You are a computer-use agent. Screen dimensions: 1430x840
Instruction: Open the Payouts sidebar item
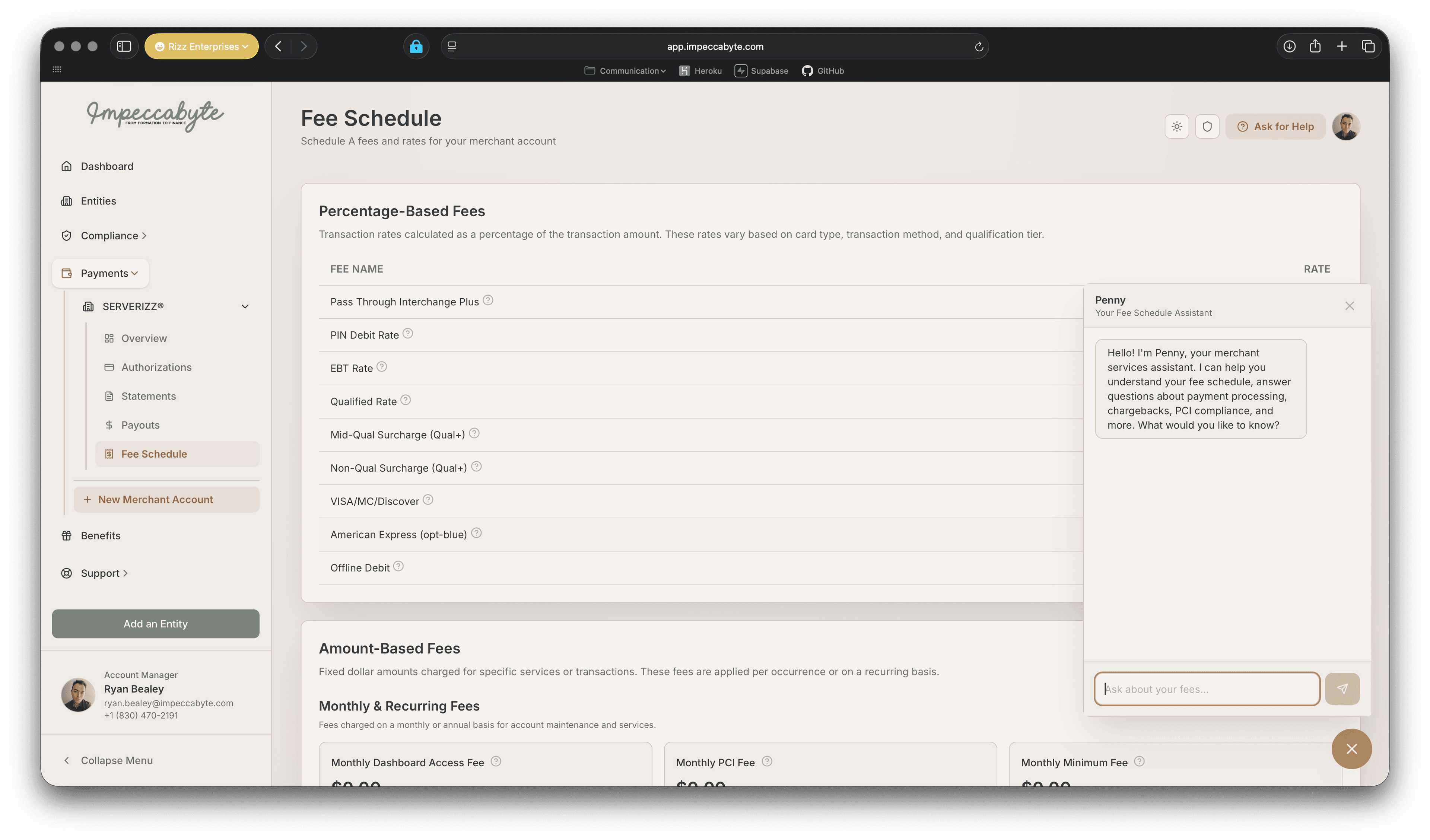pos(140,425)
